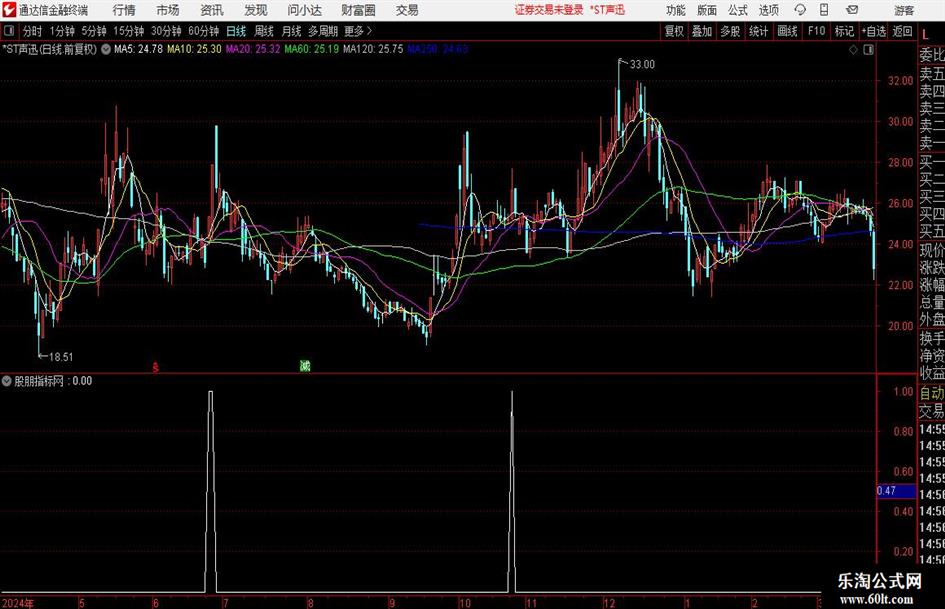Click the 多股 multi-stock button

pyautogui.click(x=730, y=31)
